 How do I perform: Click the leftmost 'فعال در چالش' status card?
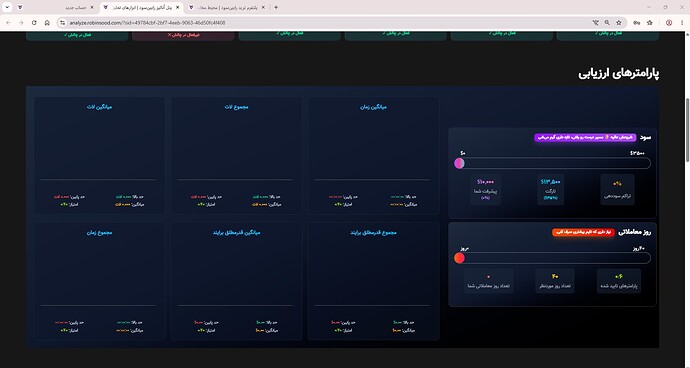[77, 36]
